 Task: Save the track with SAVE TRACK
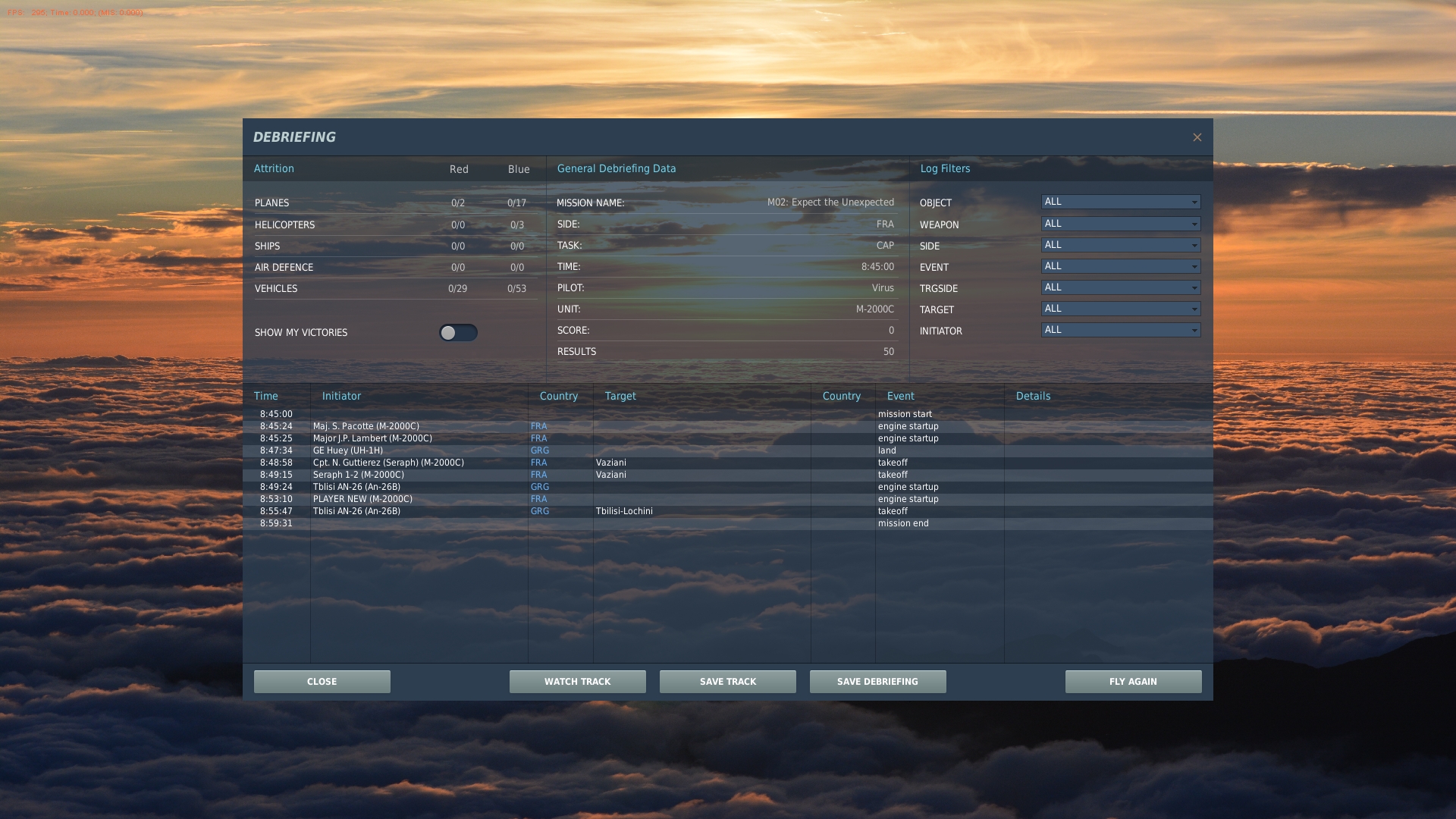coord(728,682)
